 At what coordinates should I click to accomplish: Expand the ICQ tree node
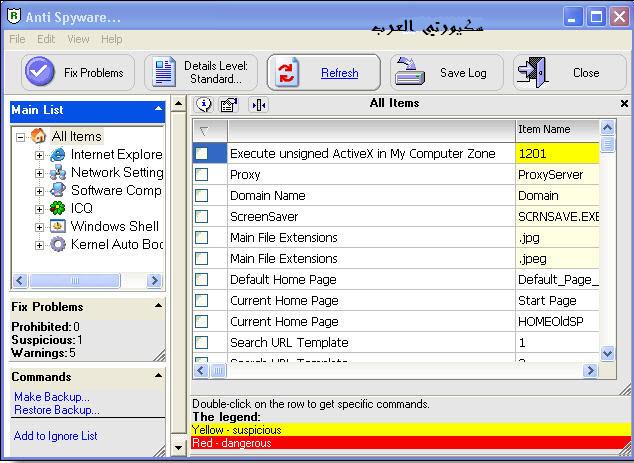point(39,209)
